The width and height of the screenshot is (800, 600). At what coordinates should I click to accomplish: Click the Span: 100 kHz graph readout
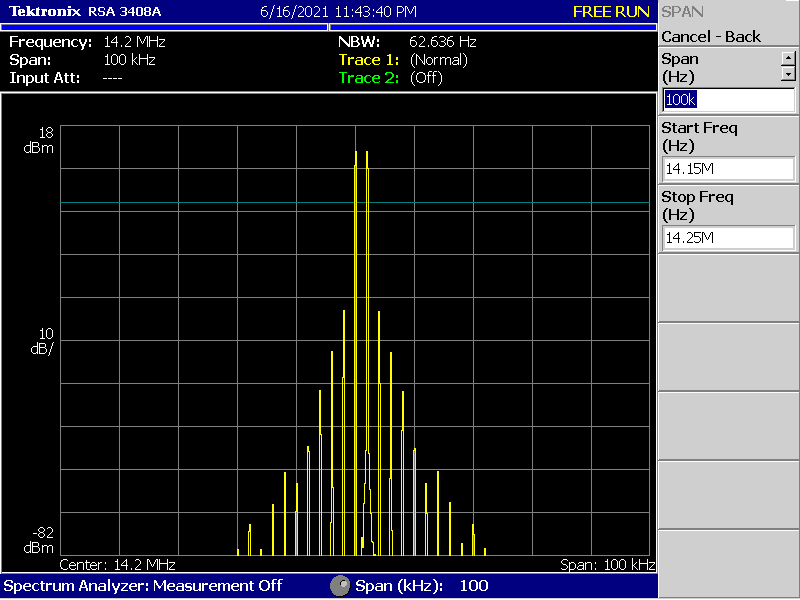point(607,565)
